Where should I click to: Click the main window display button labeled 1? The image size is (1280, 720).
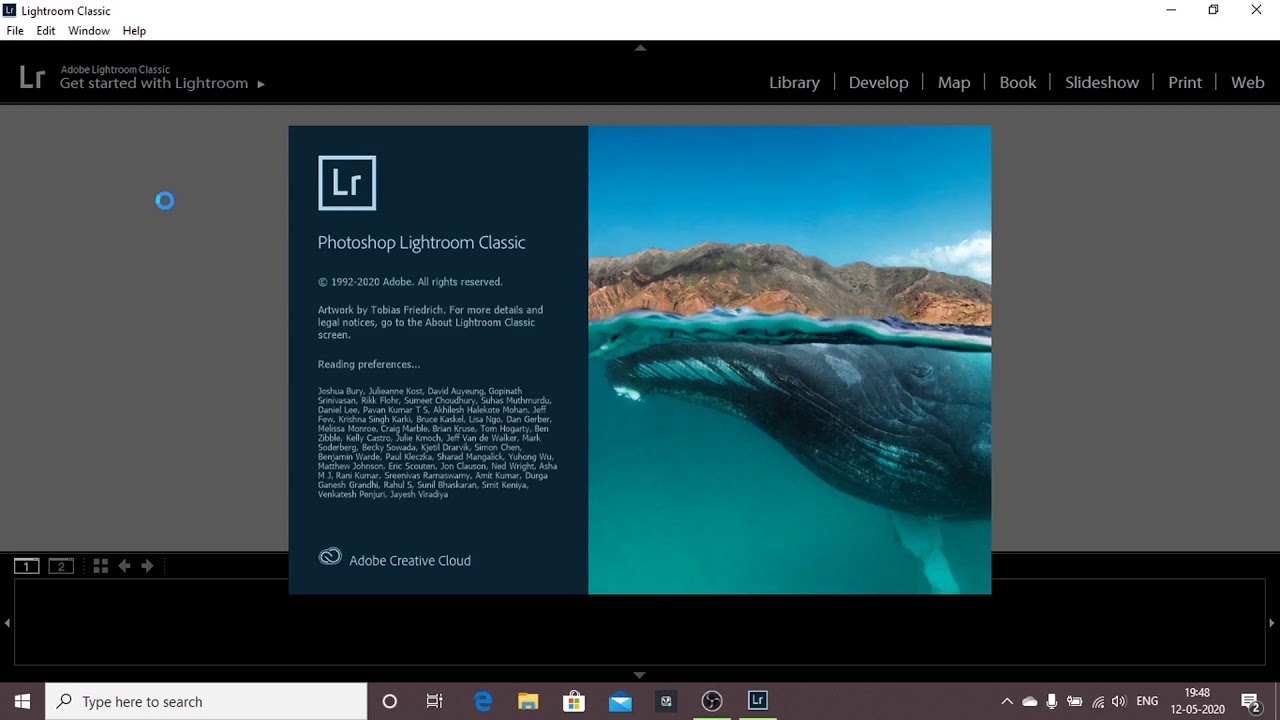tap(26, 566)
